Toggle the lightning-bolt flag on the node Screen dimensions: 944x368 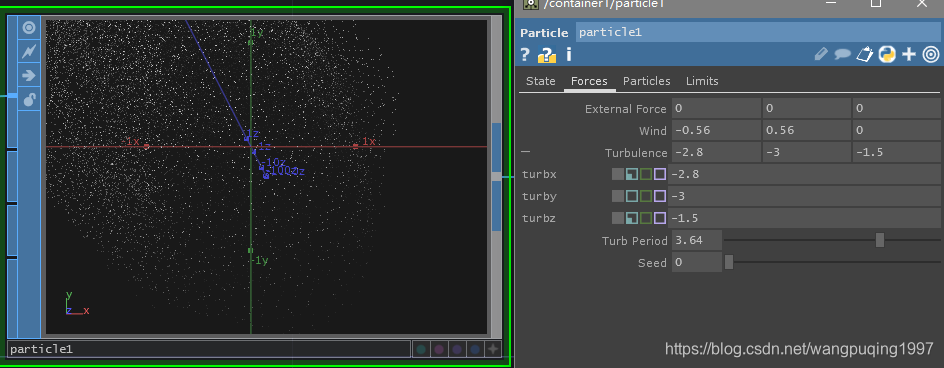click(x=29, y=52)
